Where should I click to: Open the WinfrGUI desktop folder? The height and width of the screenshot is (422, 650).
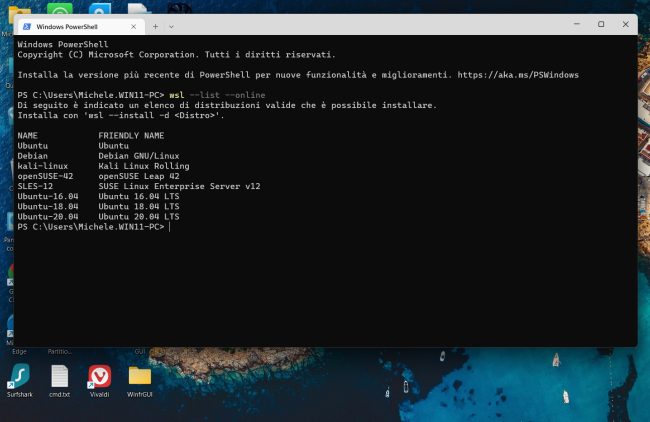tap(140, 380)
